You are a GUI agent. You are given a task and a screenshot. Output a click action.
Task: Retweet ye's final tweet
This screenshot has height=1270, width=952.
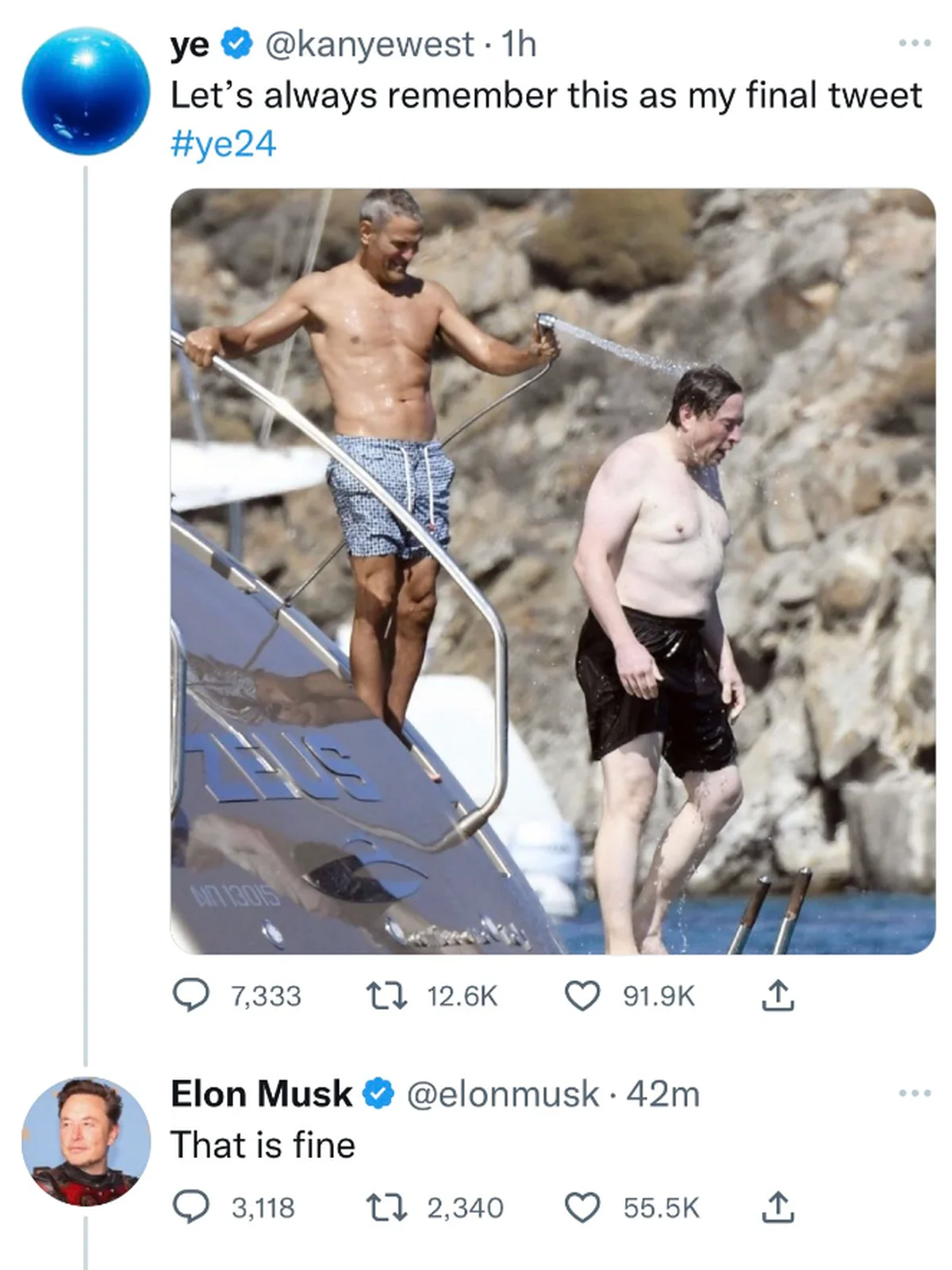click(386, 995)
